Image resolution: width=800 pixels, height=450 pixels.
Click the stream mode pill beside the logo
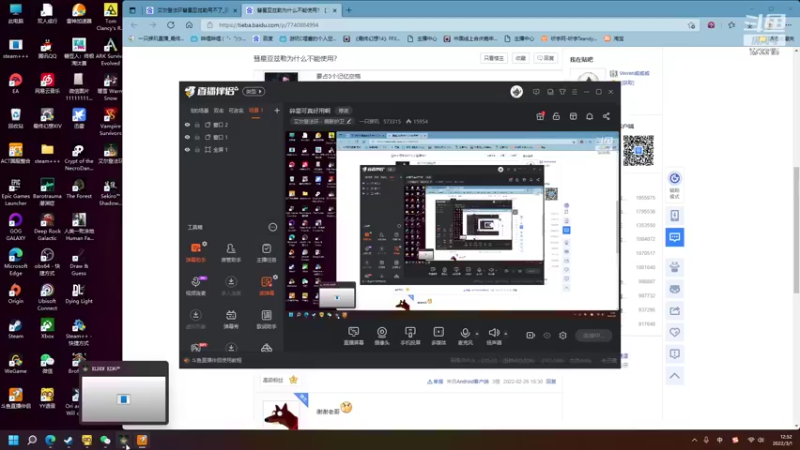pyautogui.click(x=253, y=91)
